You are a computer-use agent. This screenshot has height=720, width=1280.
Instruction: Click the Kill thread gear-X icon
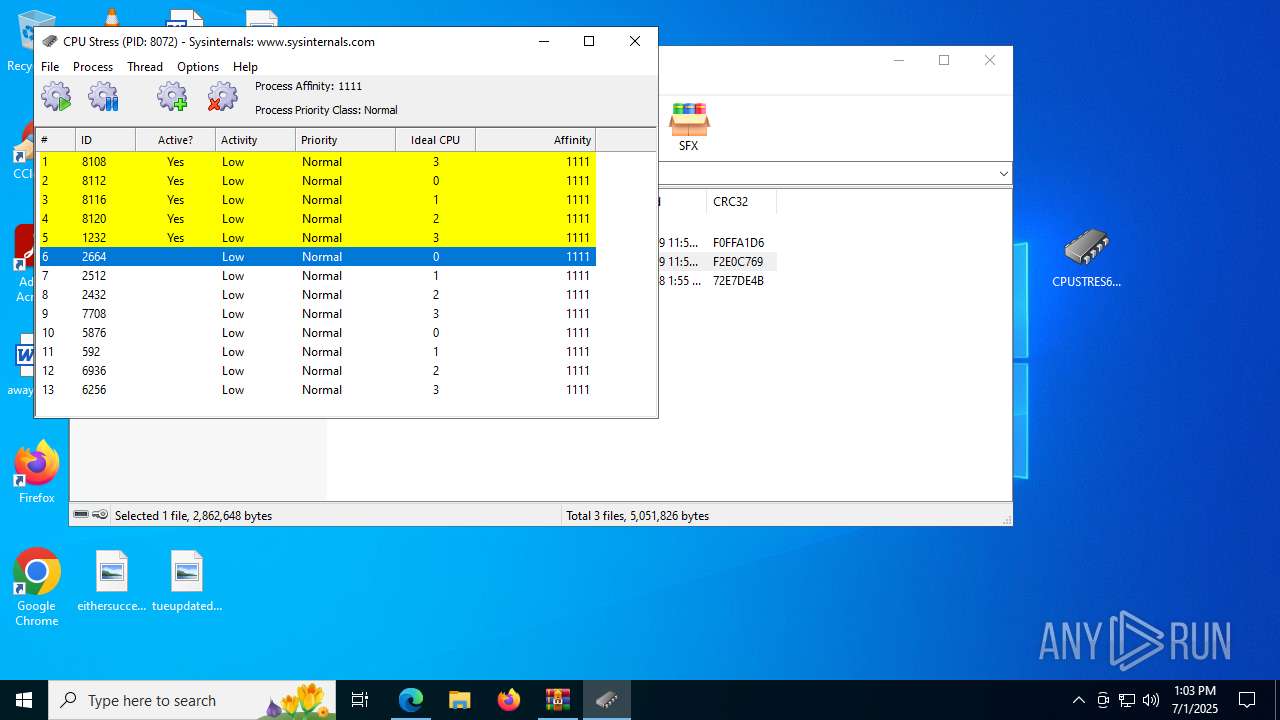point(222,97)
